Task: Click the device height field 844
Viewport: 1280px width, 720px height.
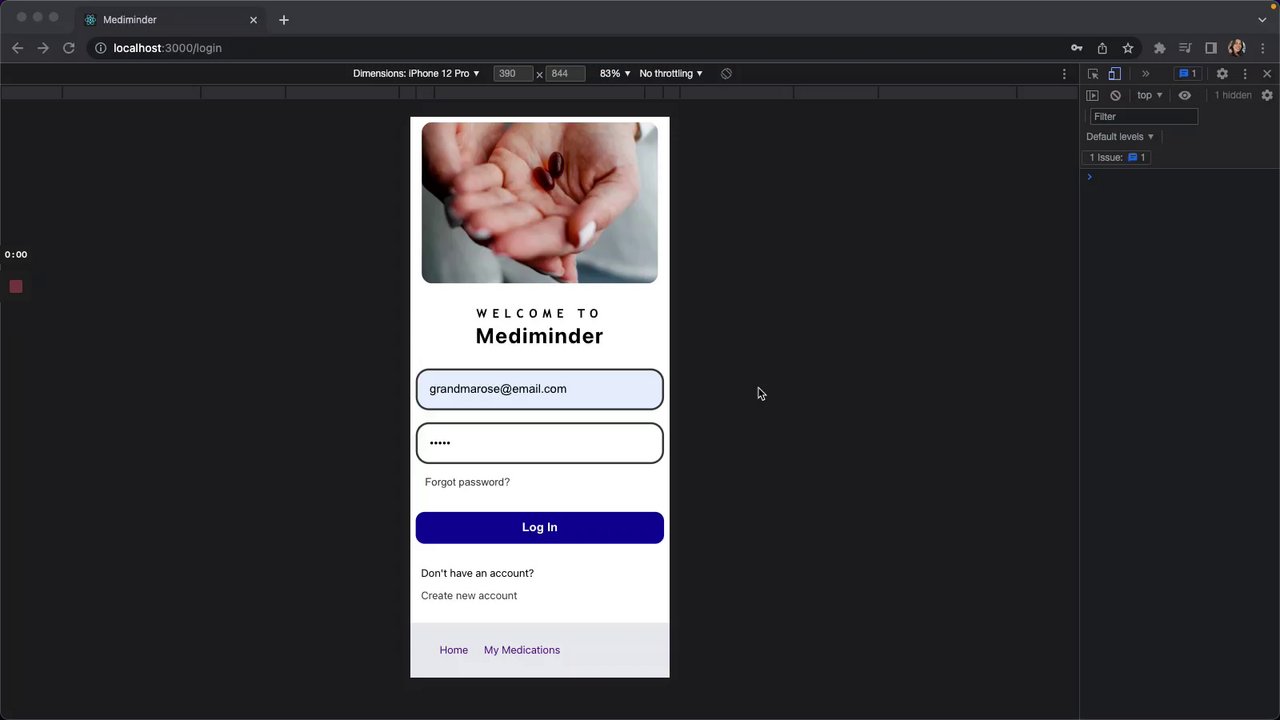Action: point(564,74)
